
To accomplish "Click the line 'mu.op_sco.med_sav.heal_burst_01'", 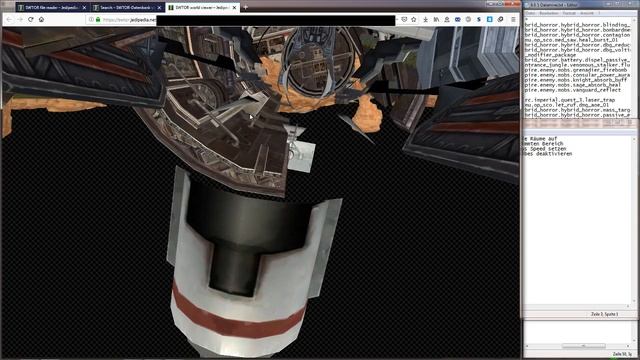I will tap(571, 40).
